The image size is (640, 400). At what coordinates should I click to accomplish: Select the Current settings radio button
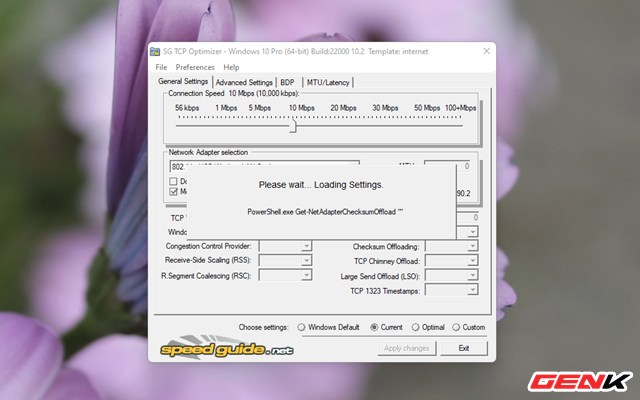coord(374,327)
